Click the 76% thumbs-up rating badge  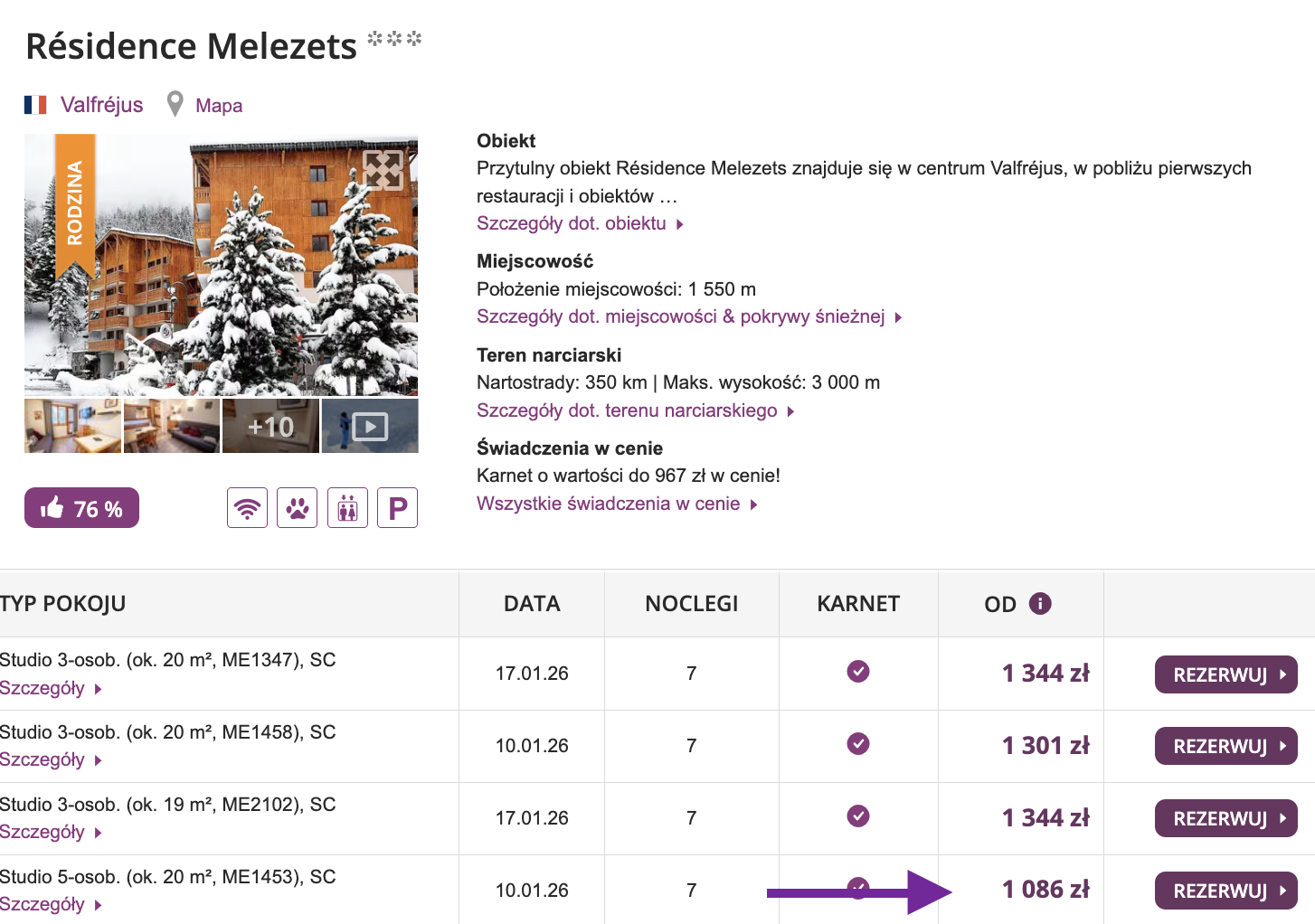tap(81, 507)
